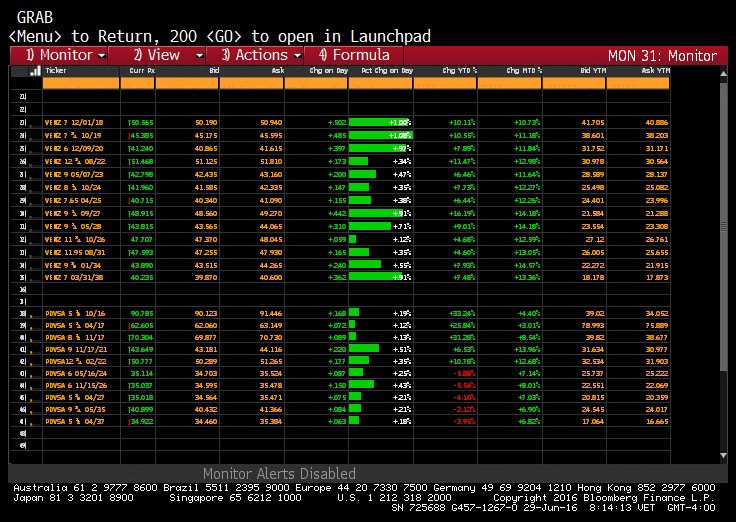The width and height of the screenshot is (736, 522).
Task: Select ticker VENZ 6 12/09/20
Action: pos(74,149)
